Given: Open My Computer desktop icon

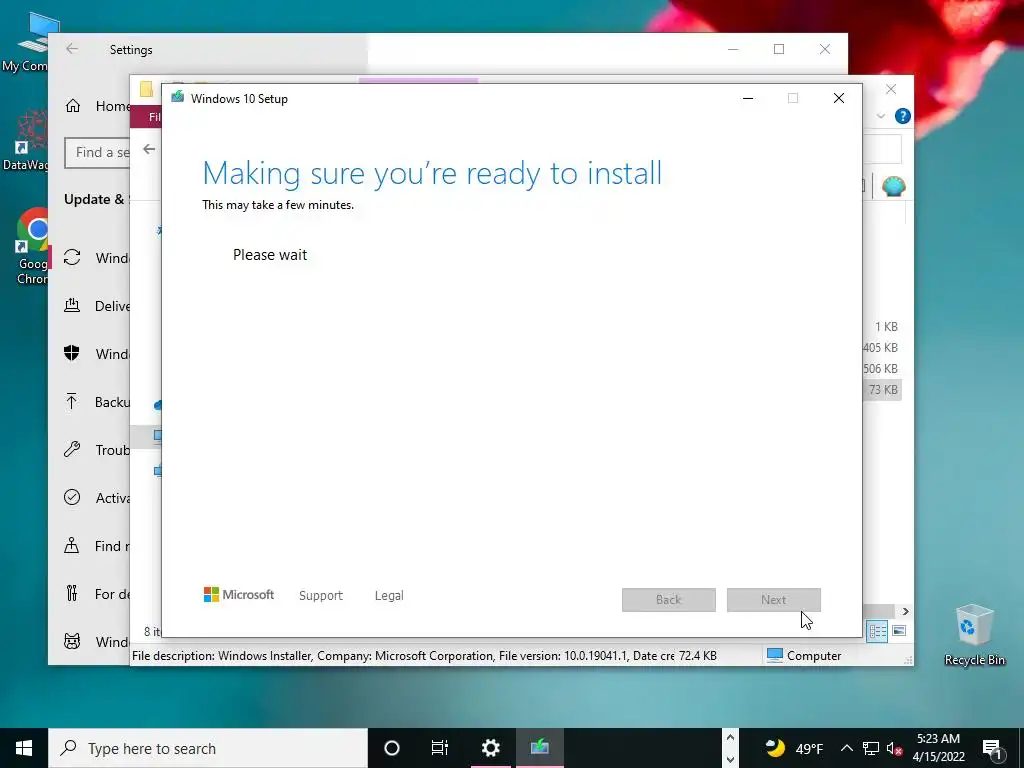Looking at the screenshot, I should 29,42.
